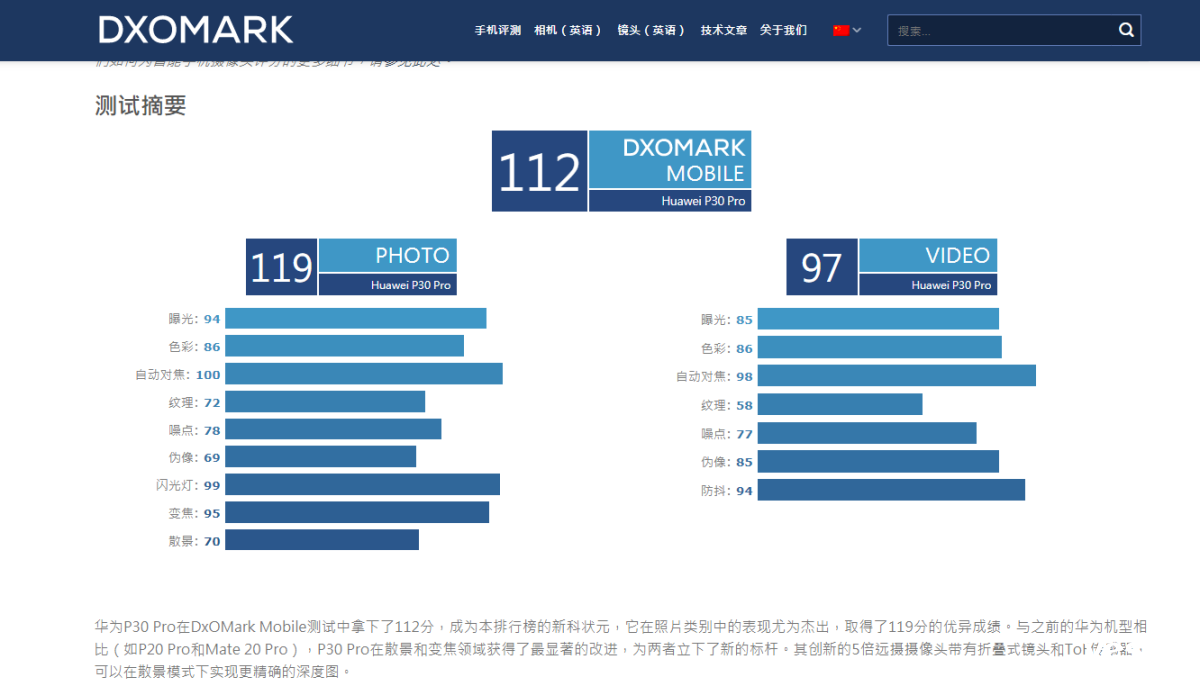Click Huawei P30 Pro under PHOTO
The width and height of the screenshot is (1200, 695).
coord(388,285)
